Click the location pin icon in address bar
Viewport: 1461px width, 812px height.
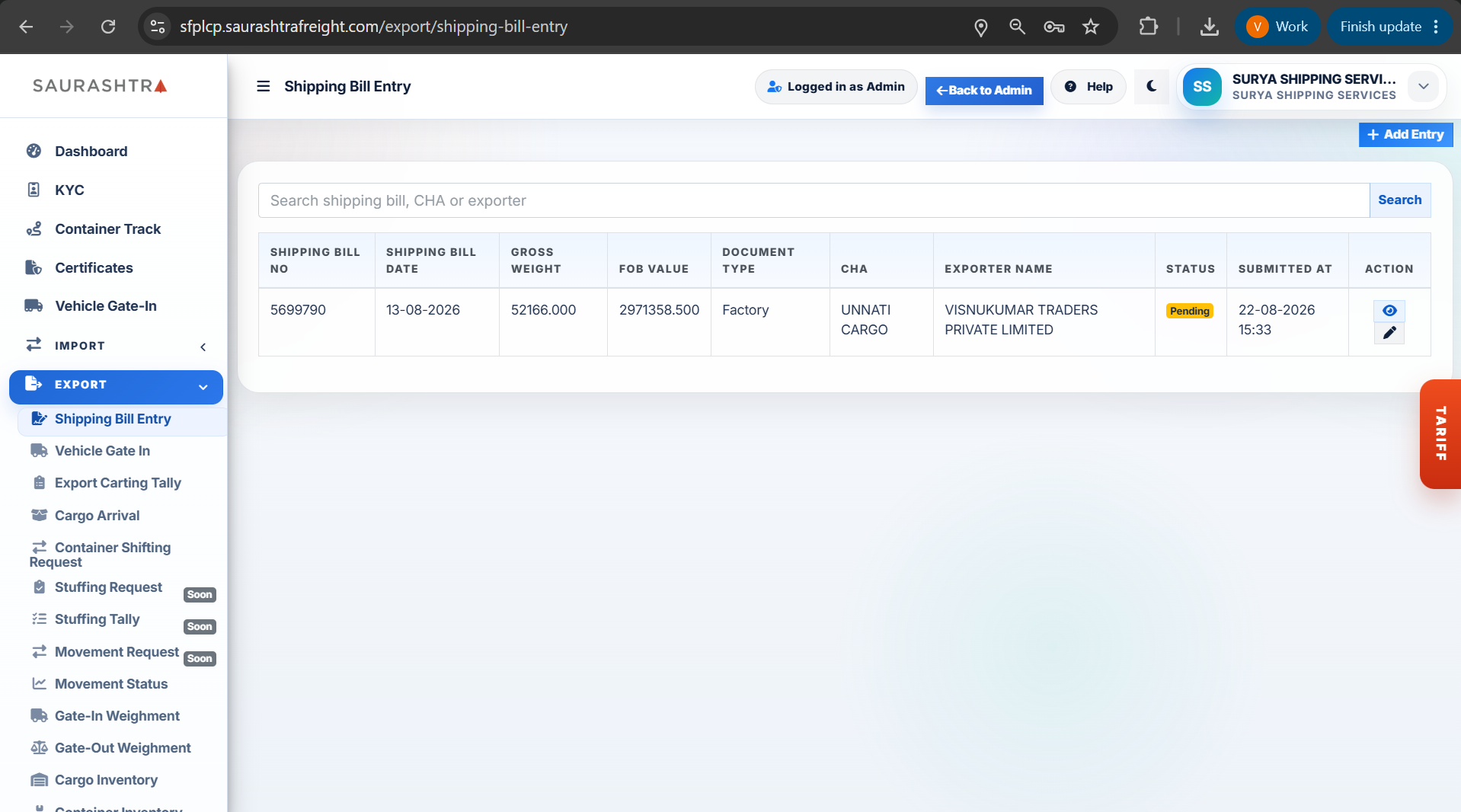pos(981,27)
